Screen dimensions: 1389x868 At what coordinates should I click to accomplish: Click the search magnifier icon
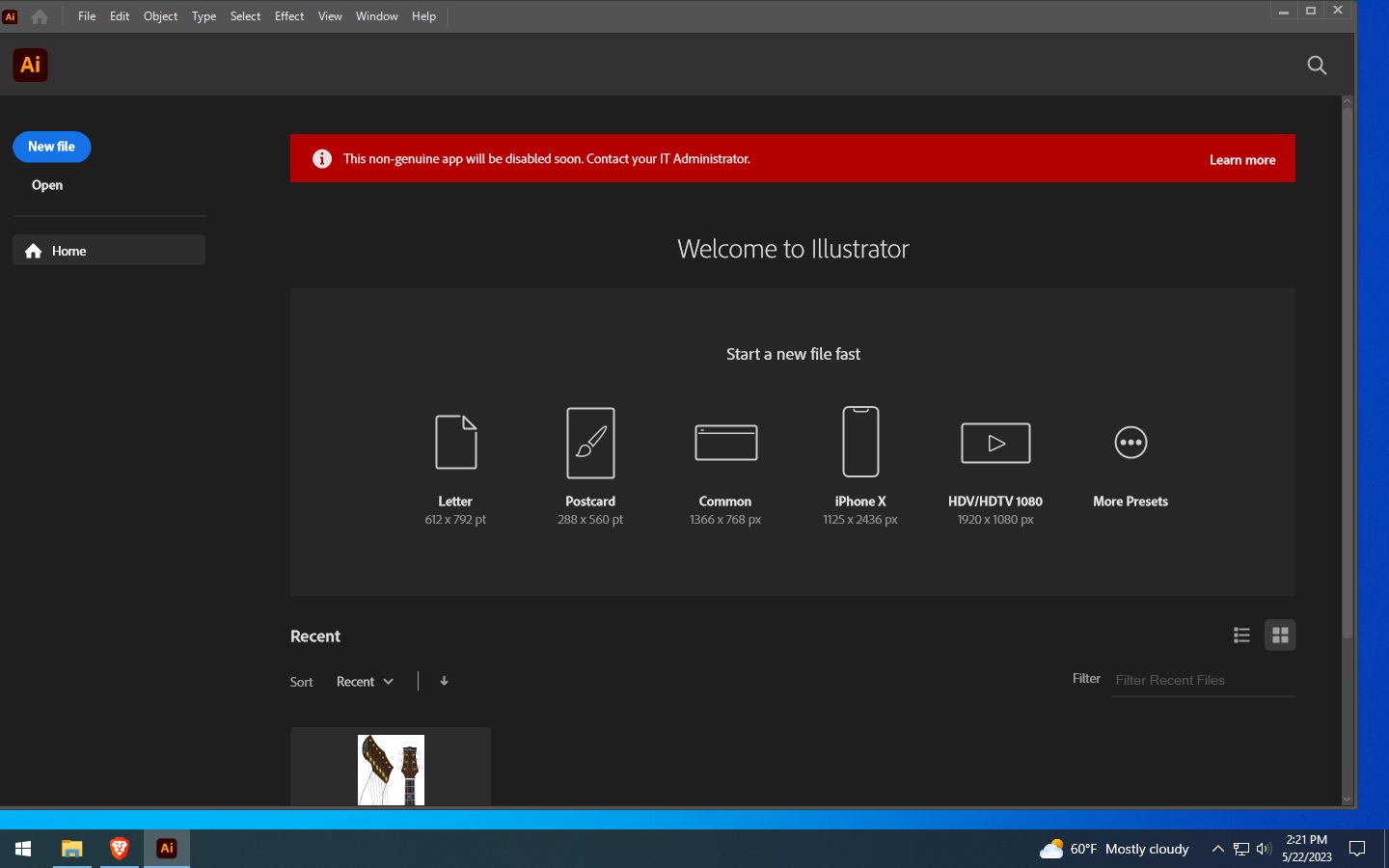point(1317,66)
